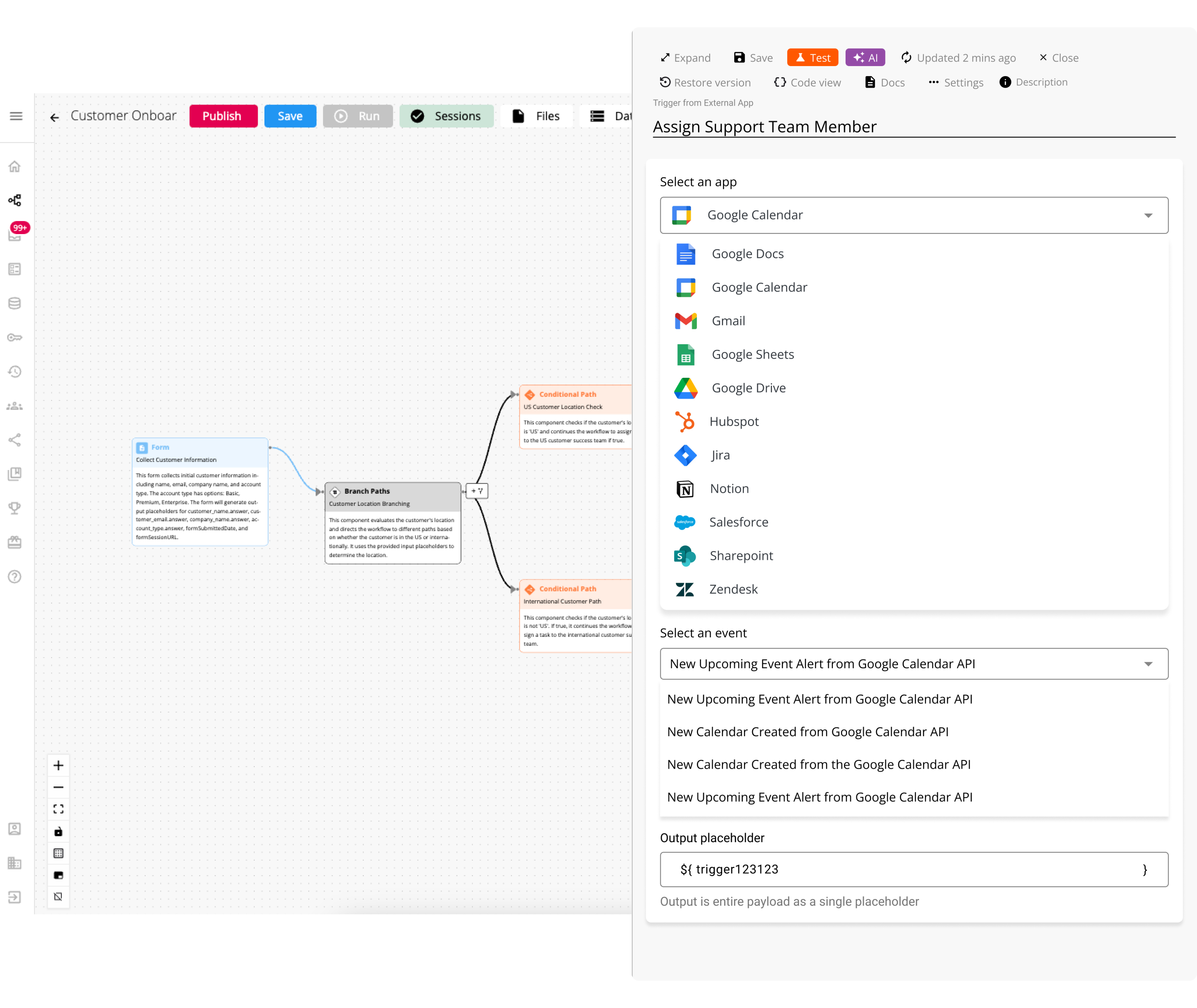Toggle the canvas grid display
This screenshot has height=1008, width=1197.
(x=58, y=853)
